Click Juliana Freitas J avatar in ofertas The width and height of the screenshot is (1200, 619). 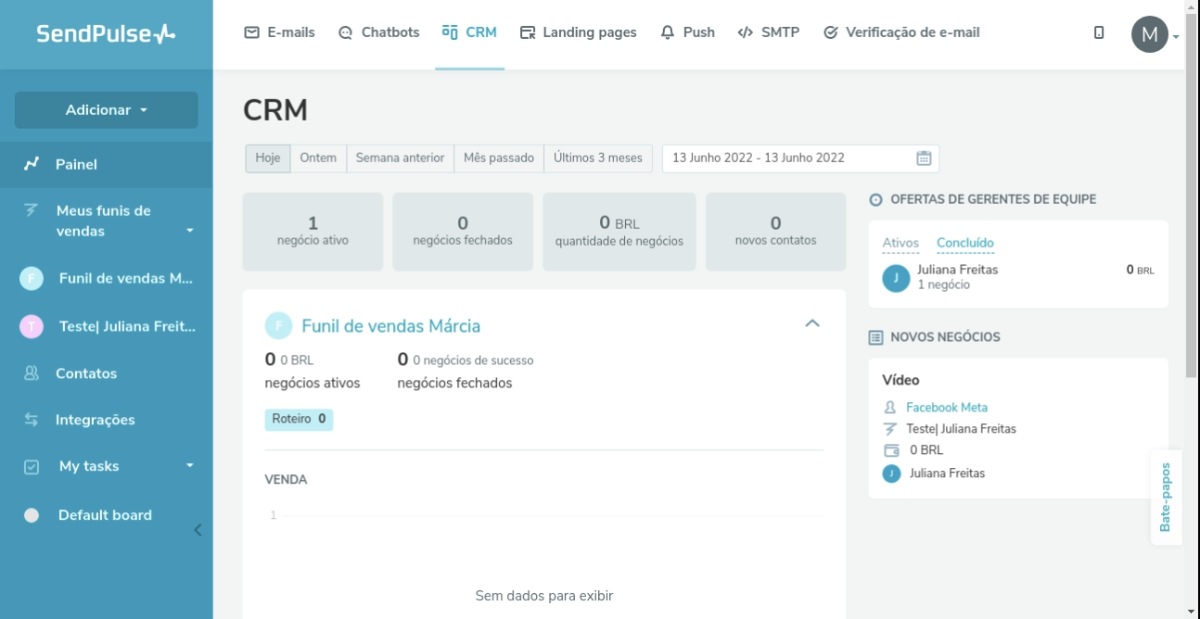896,278
